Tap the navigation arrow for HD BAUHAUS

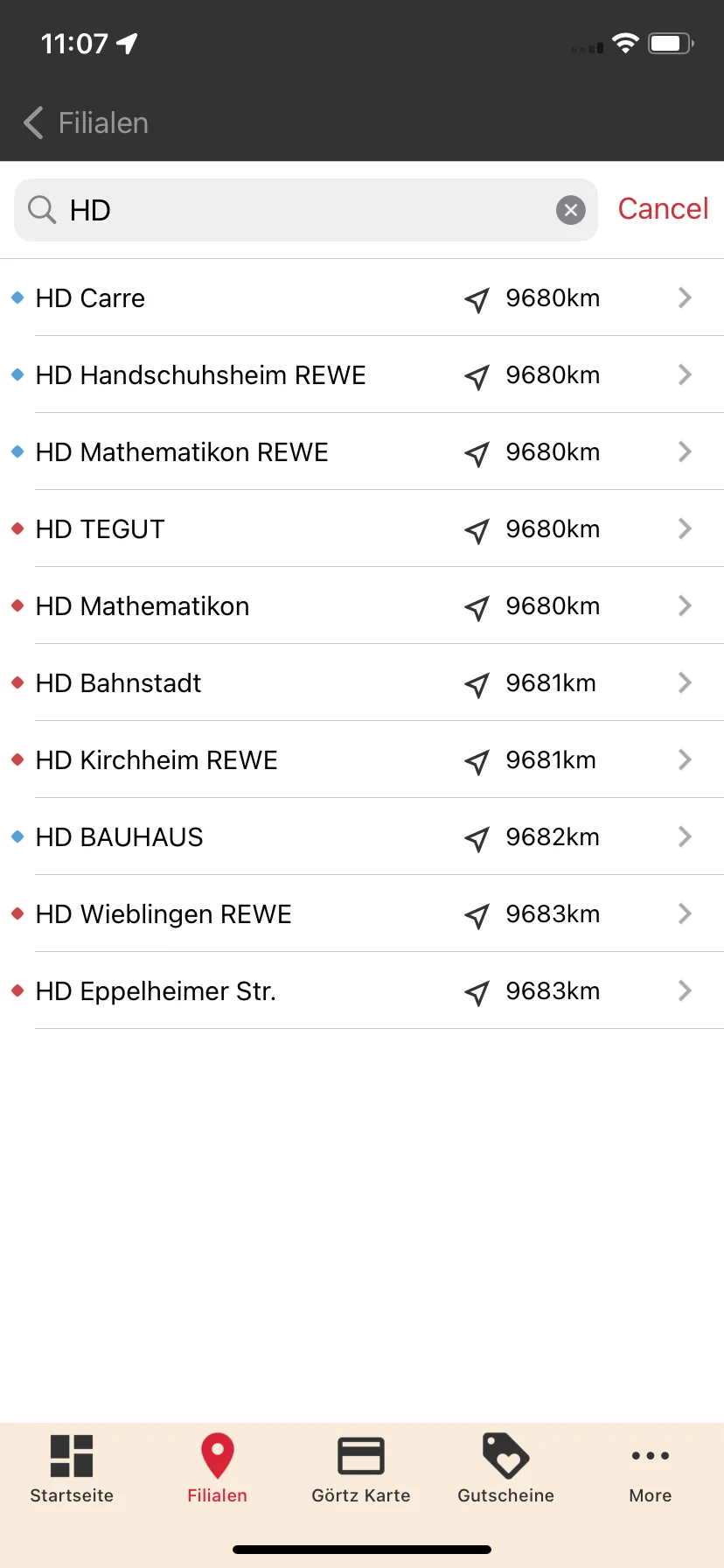477,839
